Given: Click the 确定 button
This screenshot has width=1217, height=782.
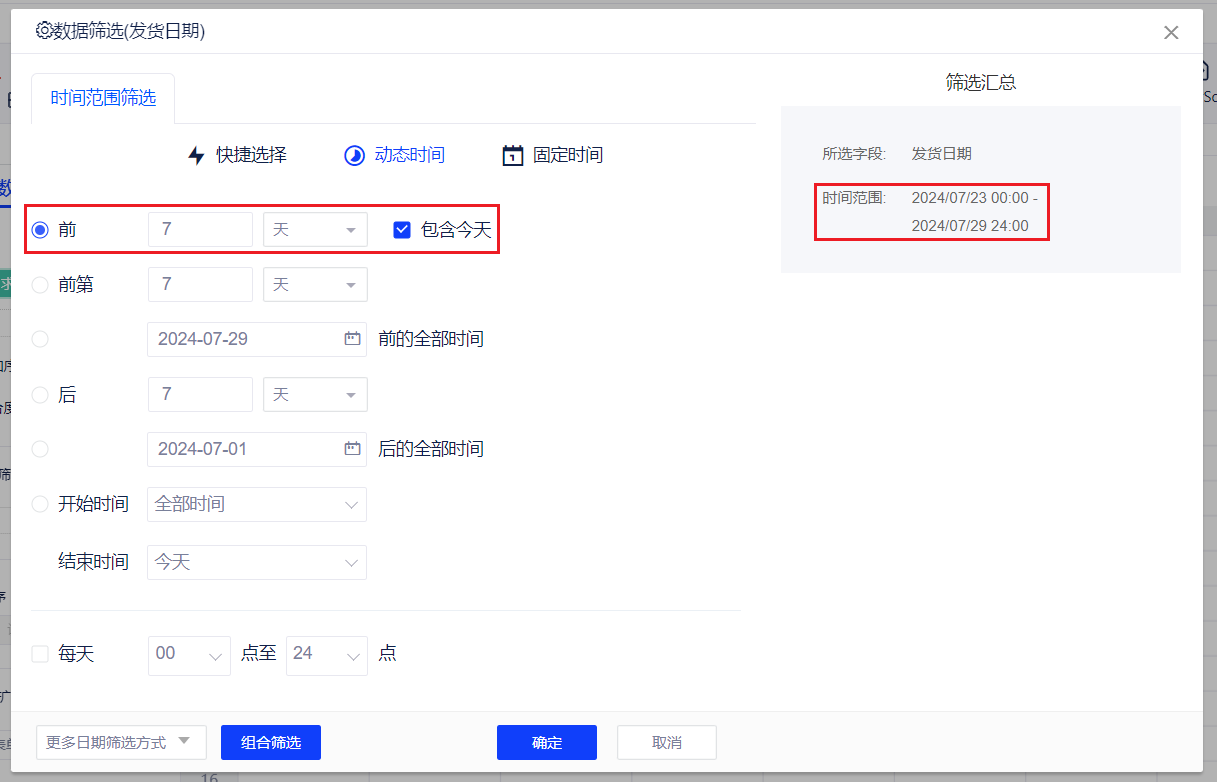Looking at the screenshot, I should (x=546, y=742).
